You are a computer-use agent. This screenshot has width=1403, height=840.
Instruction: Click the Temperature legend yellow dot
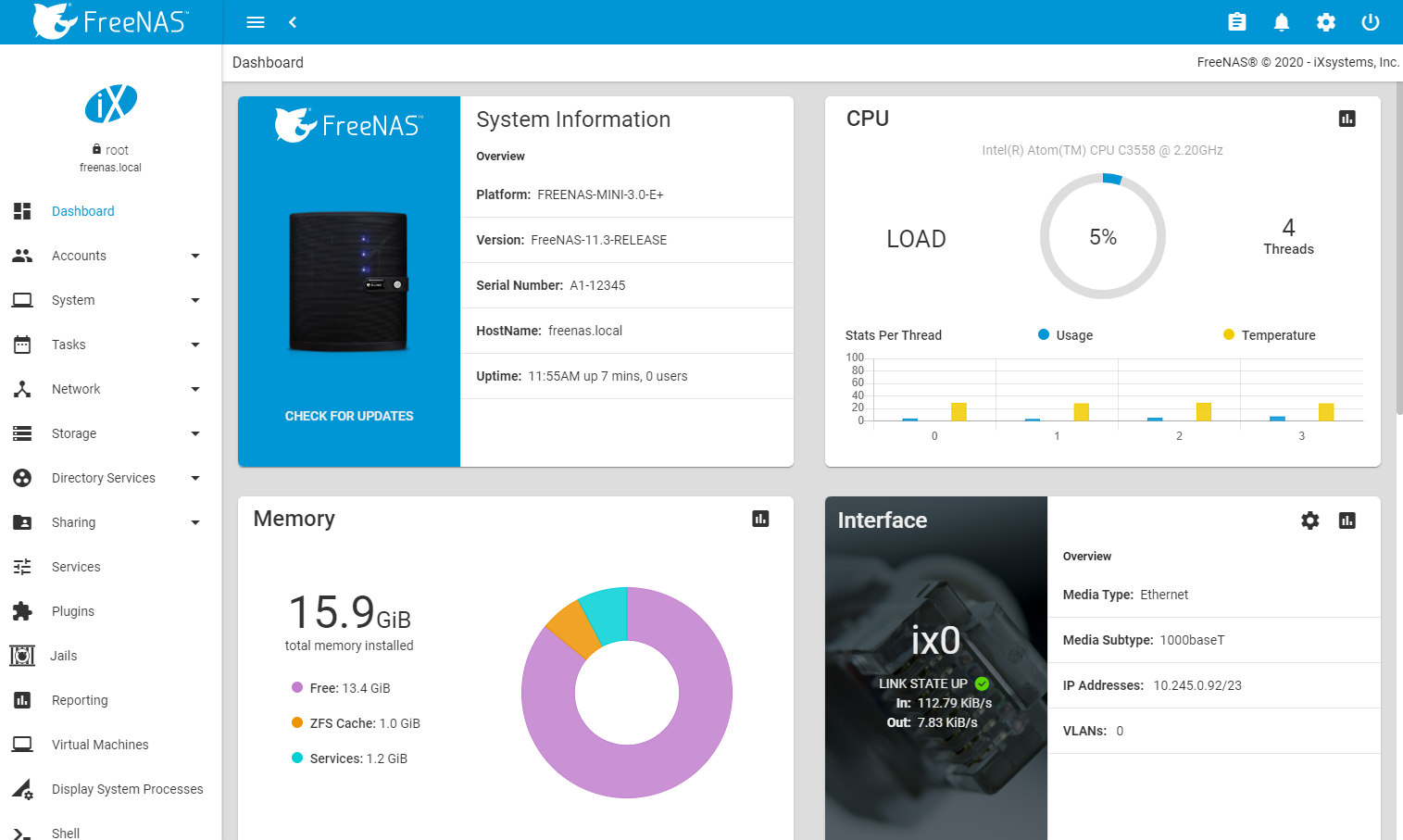click(1229, 334)
